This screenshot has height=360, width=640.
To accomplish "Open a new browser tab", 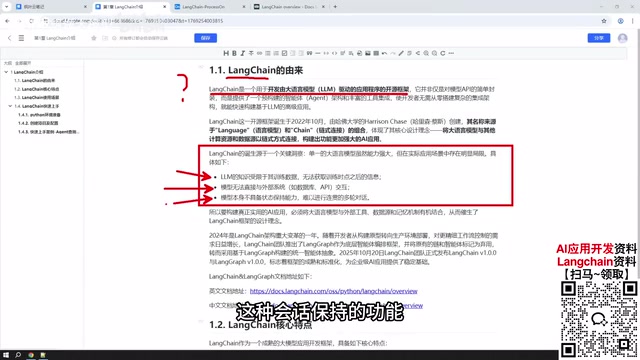I will tap(335, 7).
